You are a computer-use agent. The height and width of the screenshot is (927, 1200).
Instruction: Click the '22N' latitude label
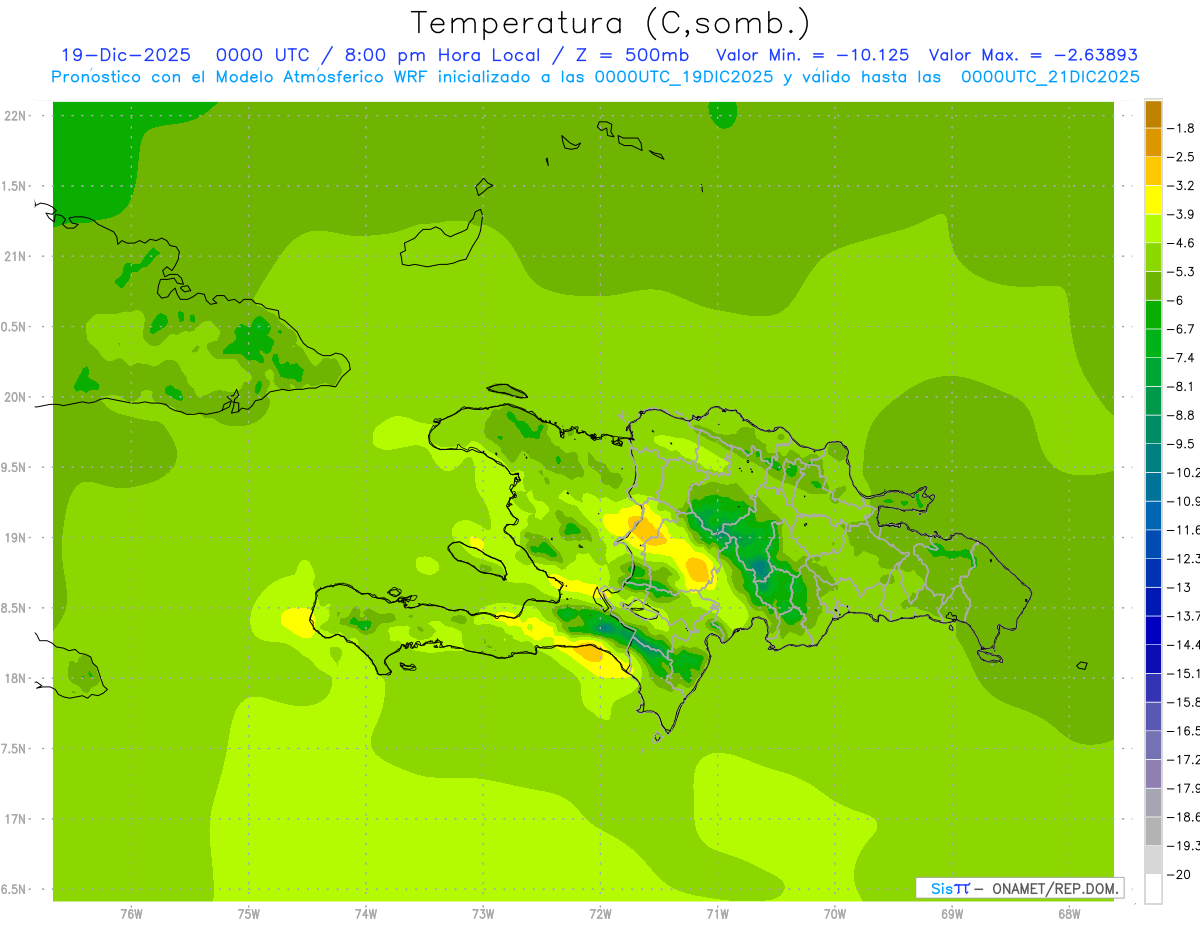(x=15, y=116)
